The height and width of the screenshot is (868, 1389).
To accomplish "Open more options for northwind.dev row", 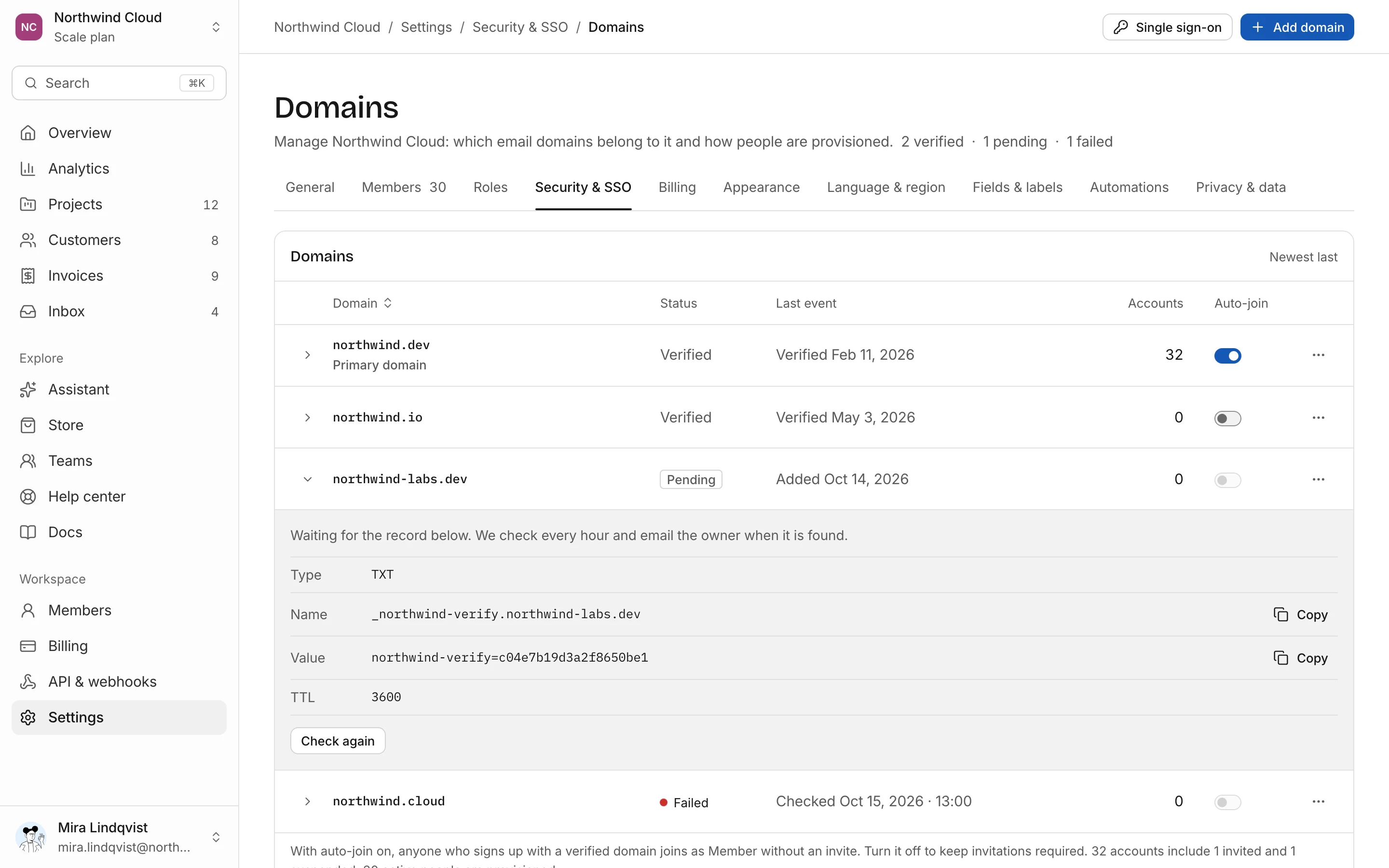I will tap(1318, 355).
